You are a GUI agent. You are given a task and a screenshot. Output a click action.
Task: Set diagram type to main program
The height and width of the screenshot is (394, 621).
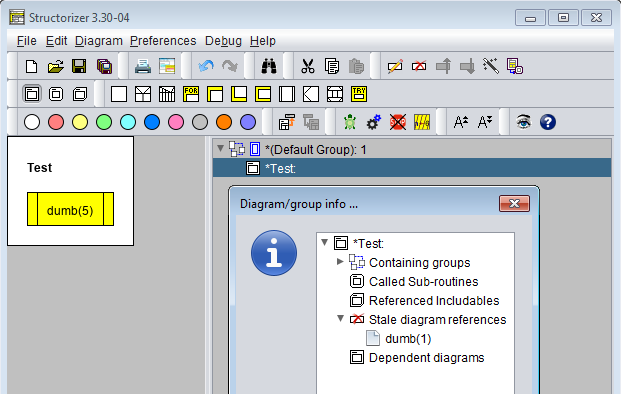[32, 94]
